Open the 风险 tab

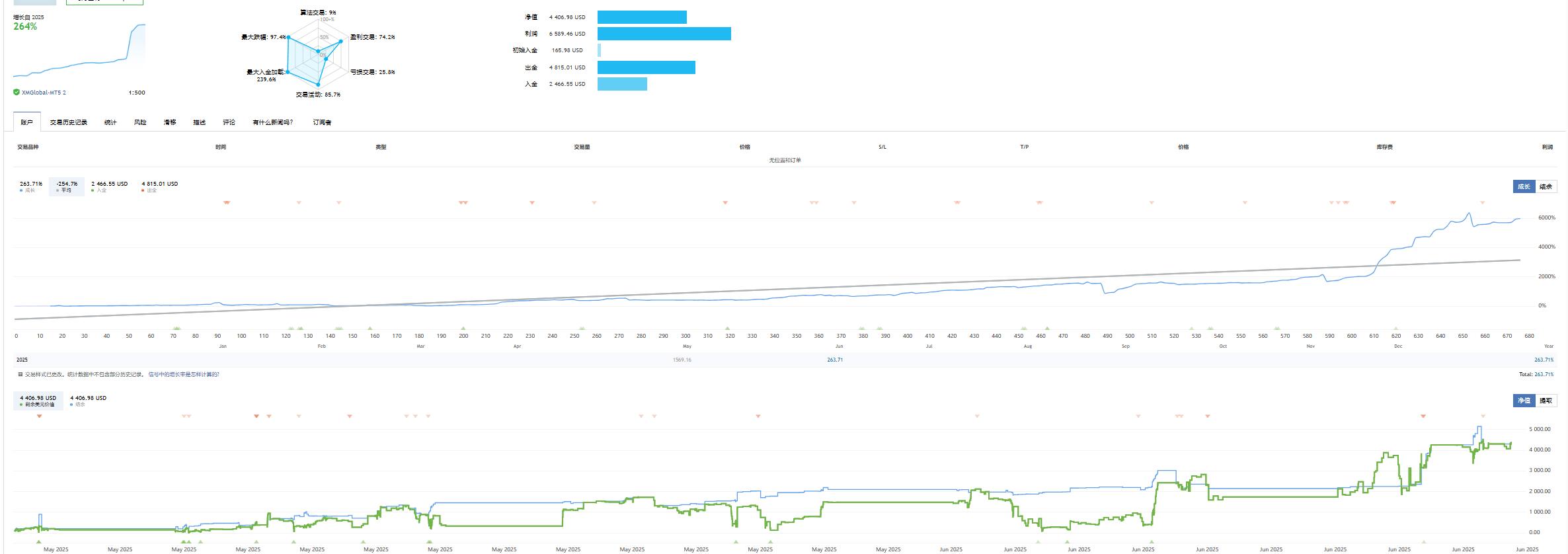click(x=140, y=122)
